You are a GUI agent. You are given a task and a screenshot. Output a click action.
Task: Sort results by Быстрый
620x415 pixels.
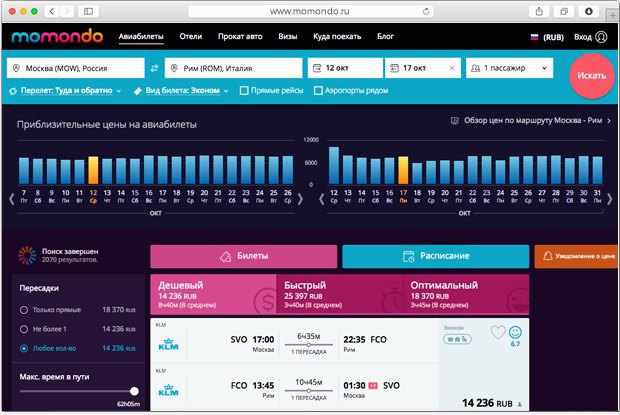coord(340,294)
